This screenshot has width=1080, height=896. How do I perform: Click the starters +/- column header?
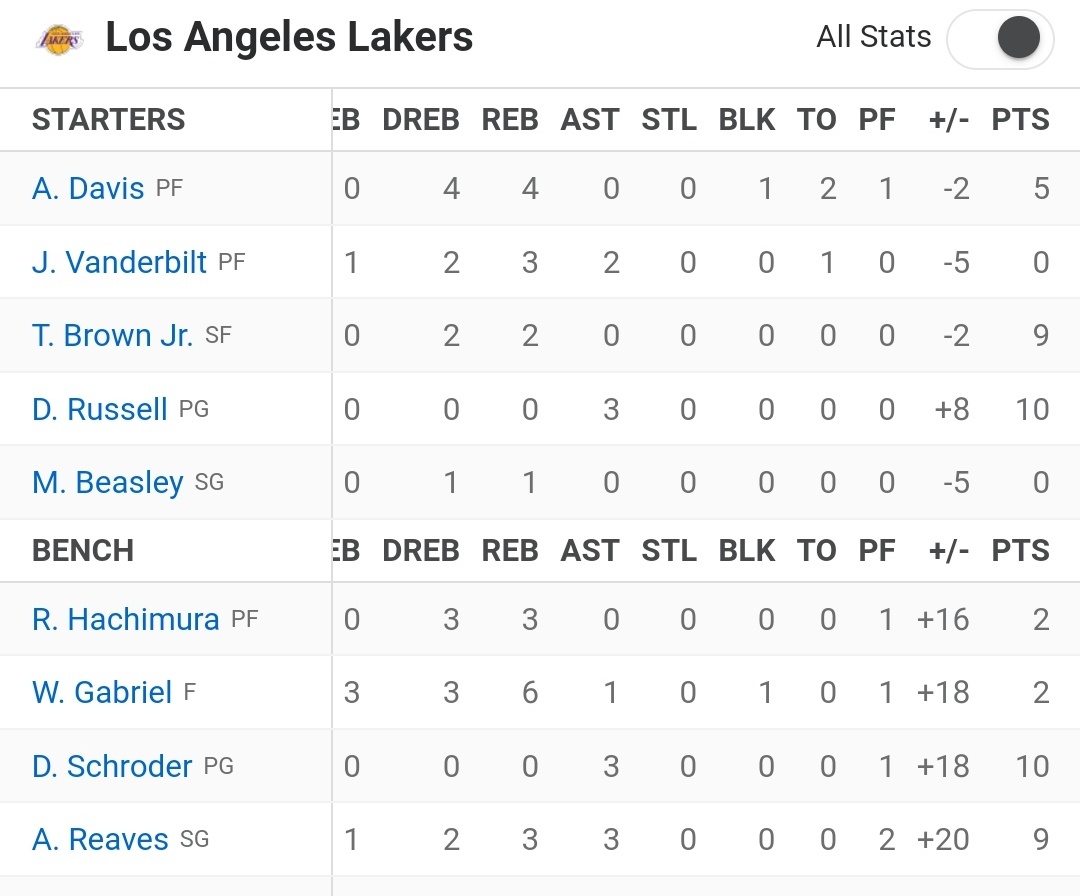pos(948,120)
